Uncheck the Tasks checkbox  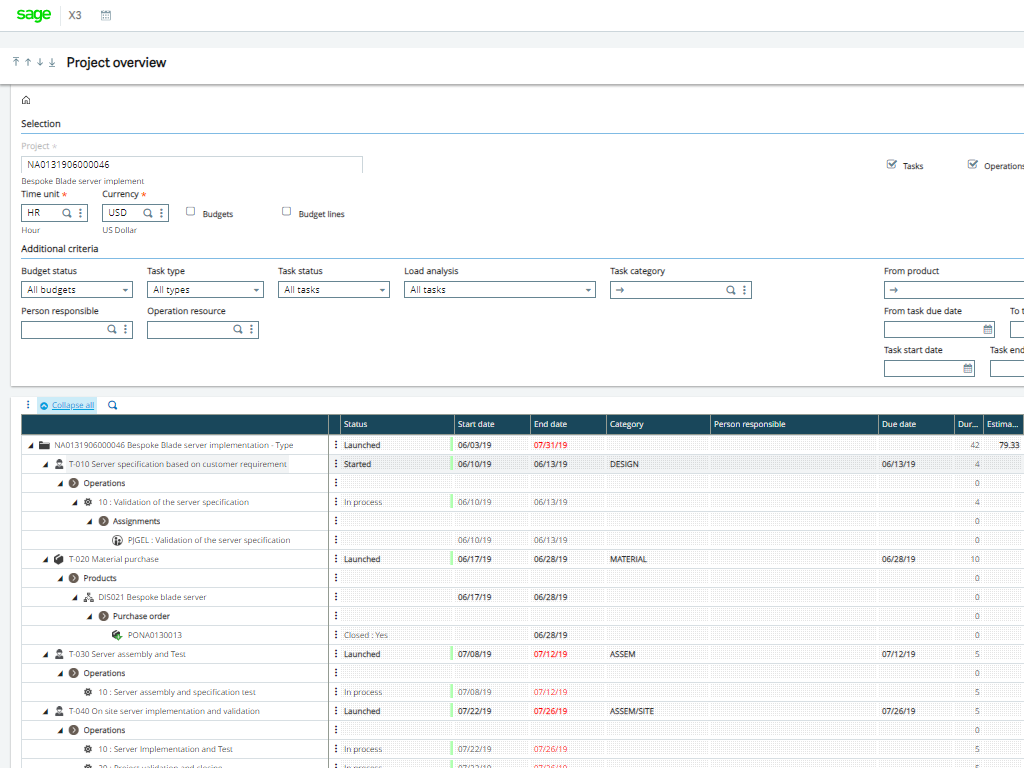891,165
